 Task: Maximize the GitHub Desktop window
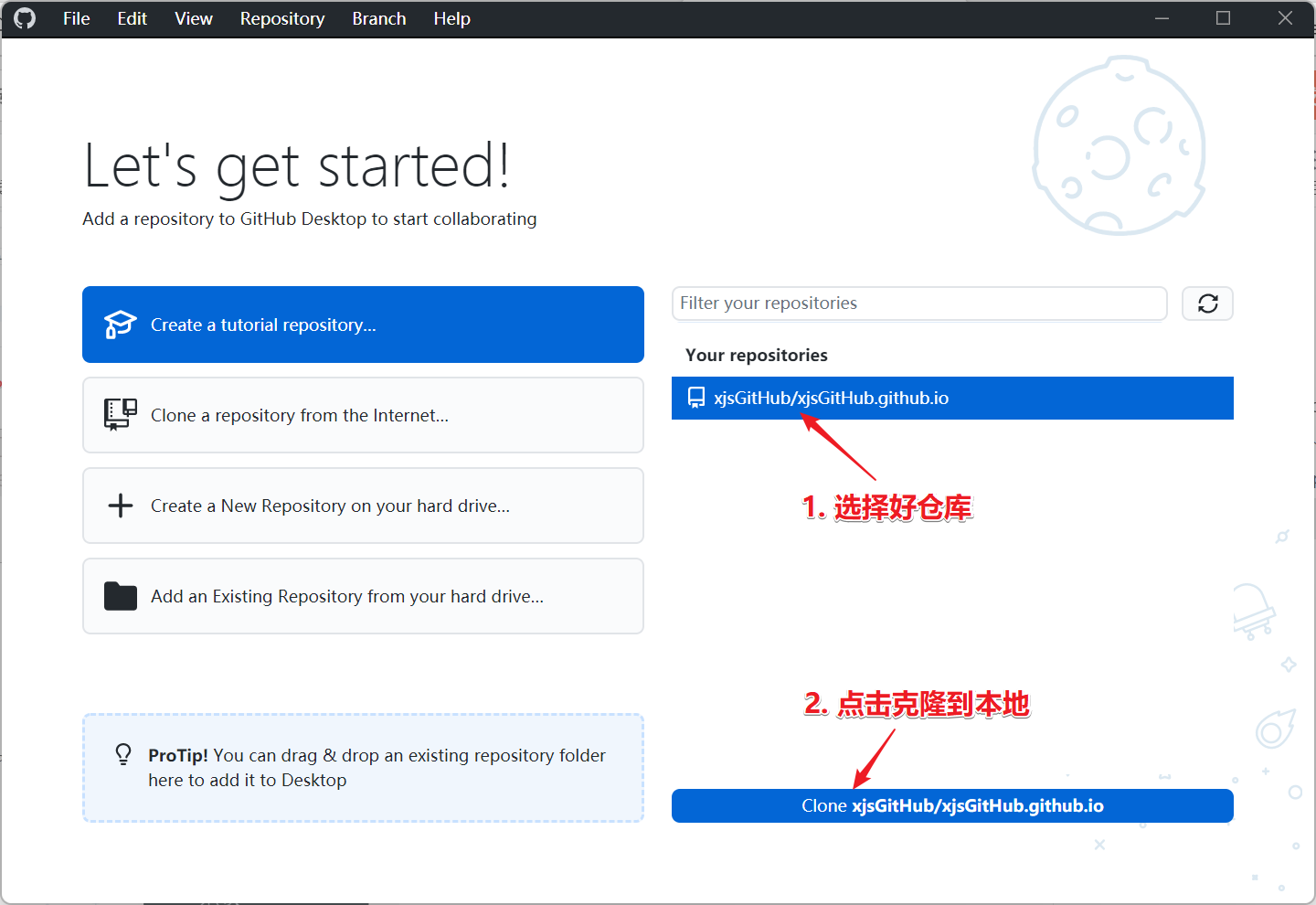coord(1223,18)
